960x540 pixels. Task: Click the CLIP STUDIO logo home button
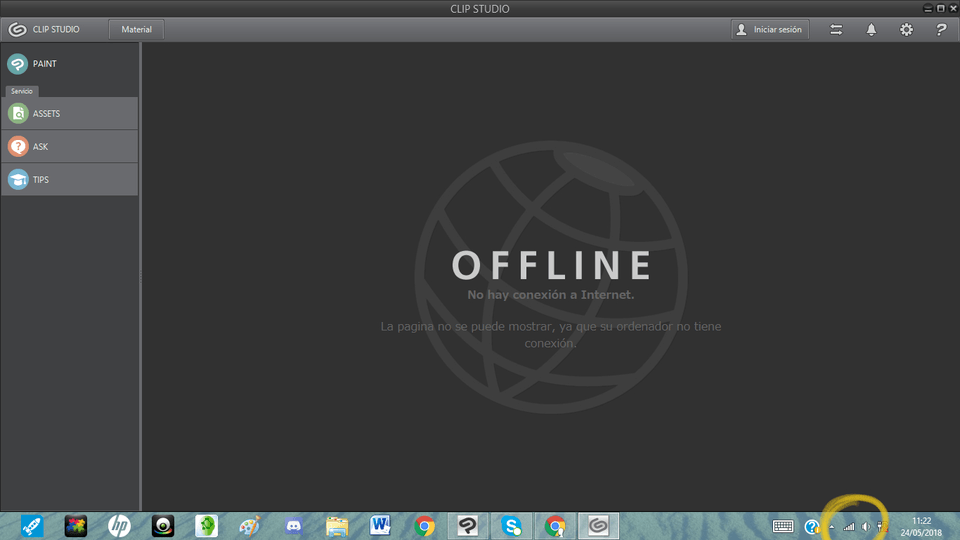(44, 29)
